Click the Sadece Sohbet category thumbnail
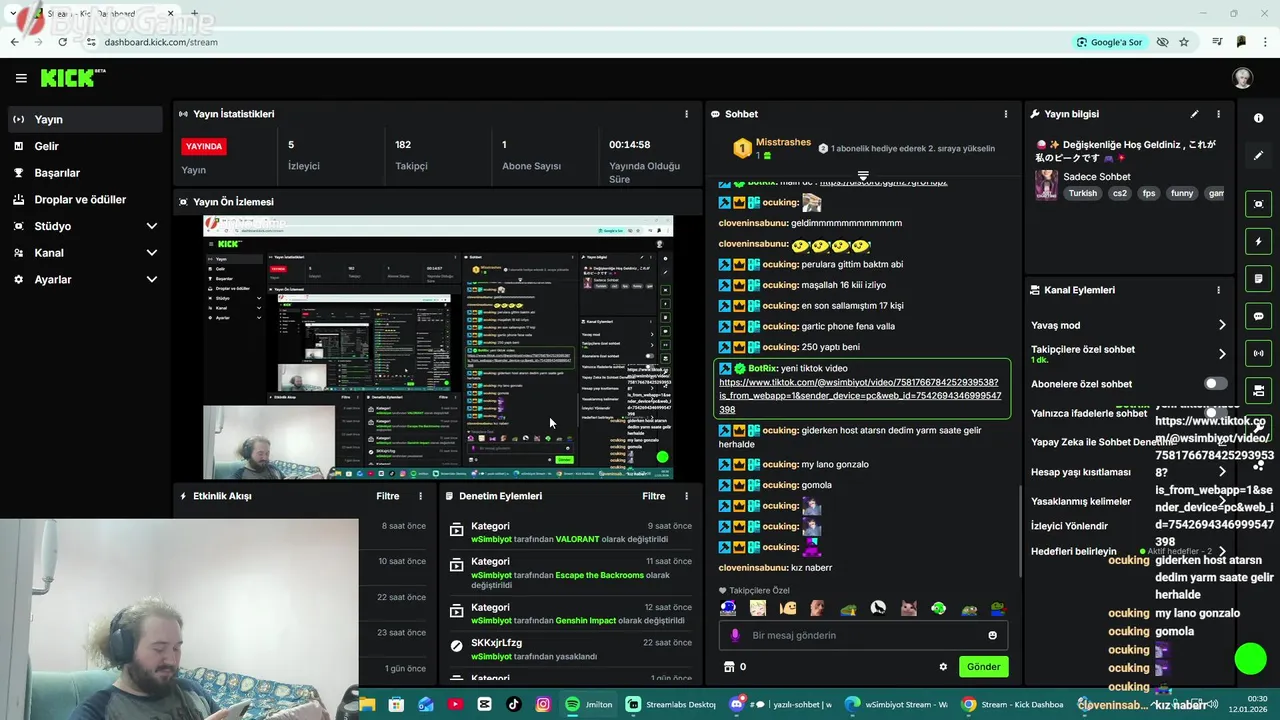Viewport: 1280px width, 720px height. point(1046,185)
